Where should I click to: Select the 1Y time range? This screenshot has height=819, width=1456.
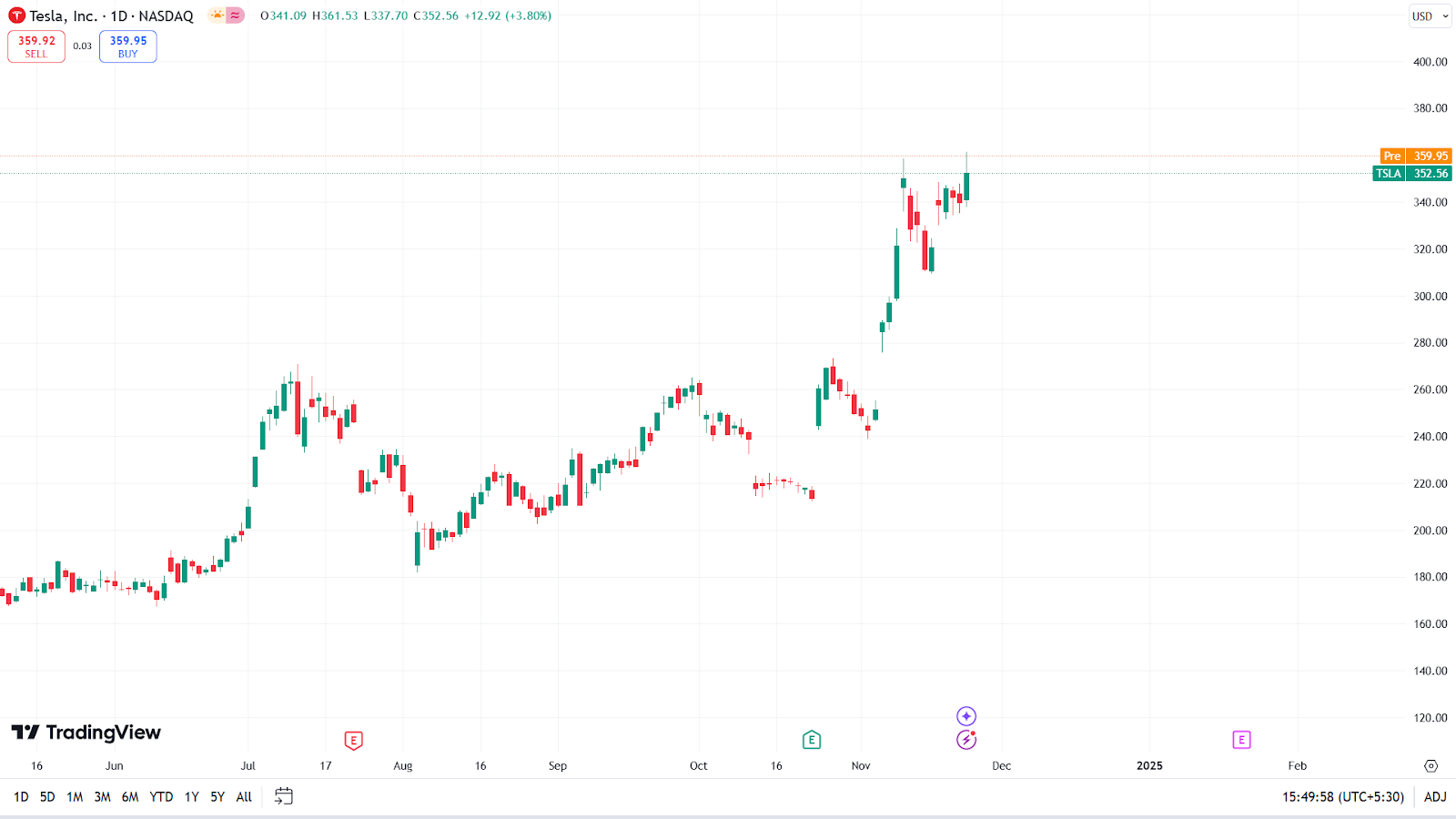point(191,796)
